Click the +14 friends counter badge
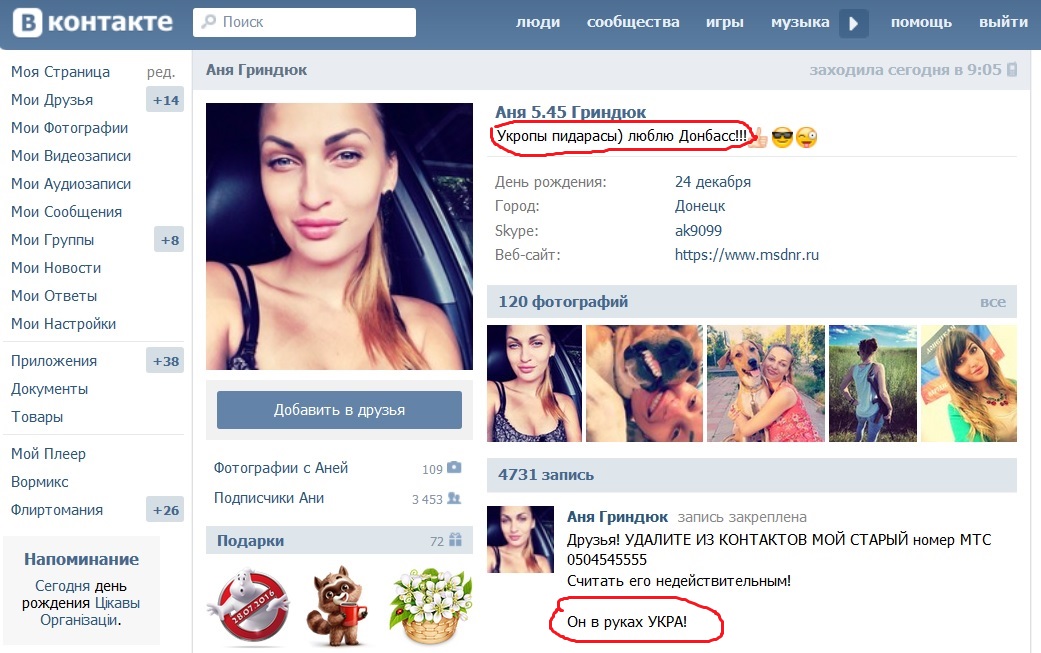Screen dimensions: 1041x653 point(165,100)
